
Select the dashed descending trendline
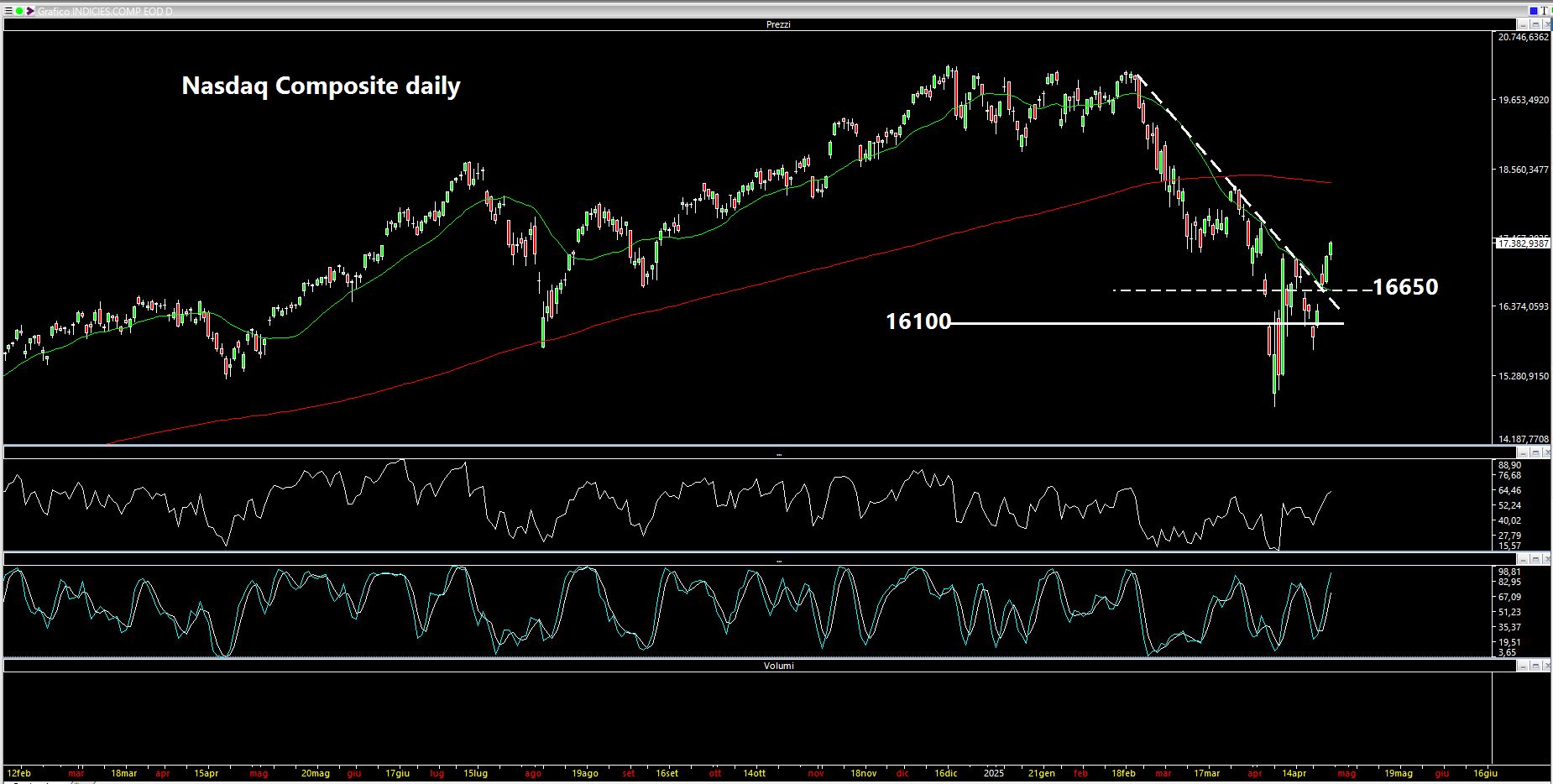tap(1239, 191)
